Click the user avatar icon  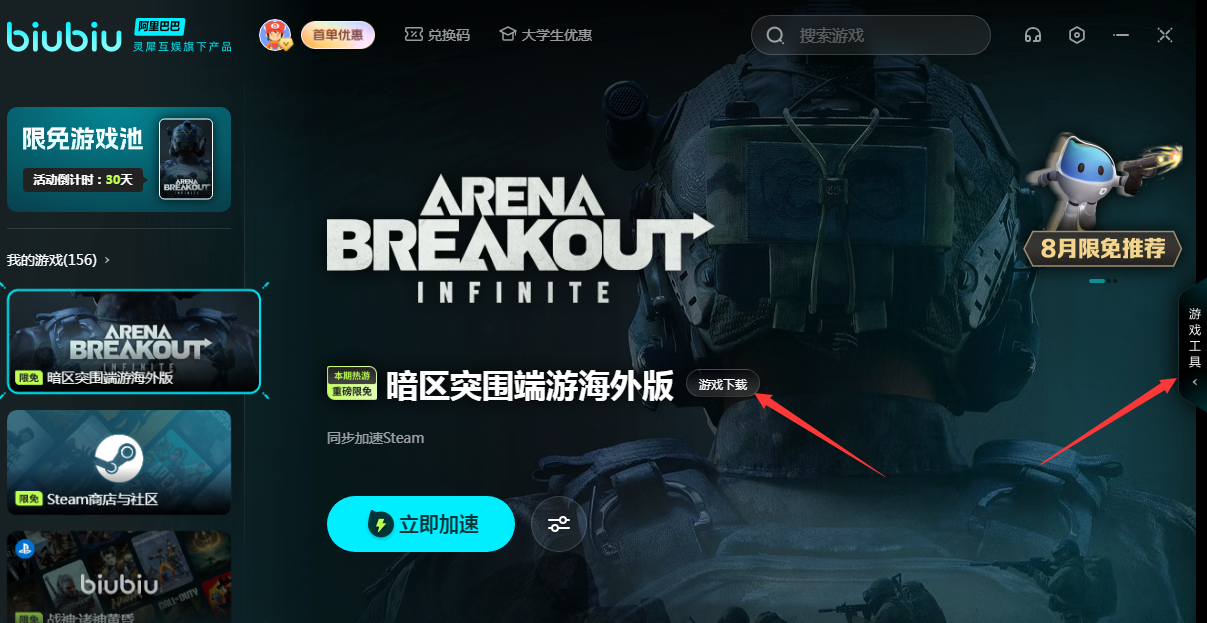click(275, 35)
